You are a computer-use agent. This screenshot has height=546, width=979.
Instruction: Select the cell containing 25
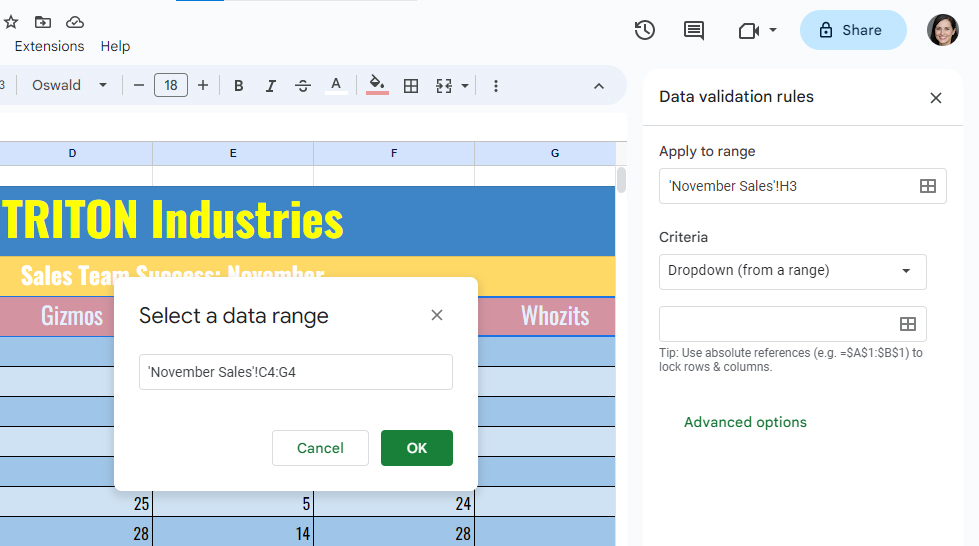click(76, 503)
